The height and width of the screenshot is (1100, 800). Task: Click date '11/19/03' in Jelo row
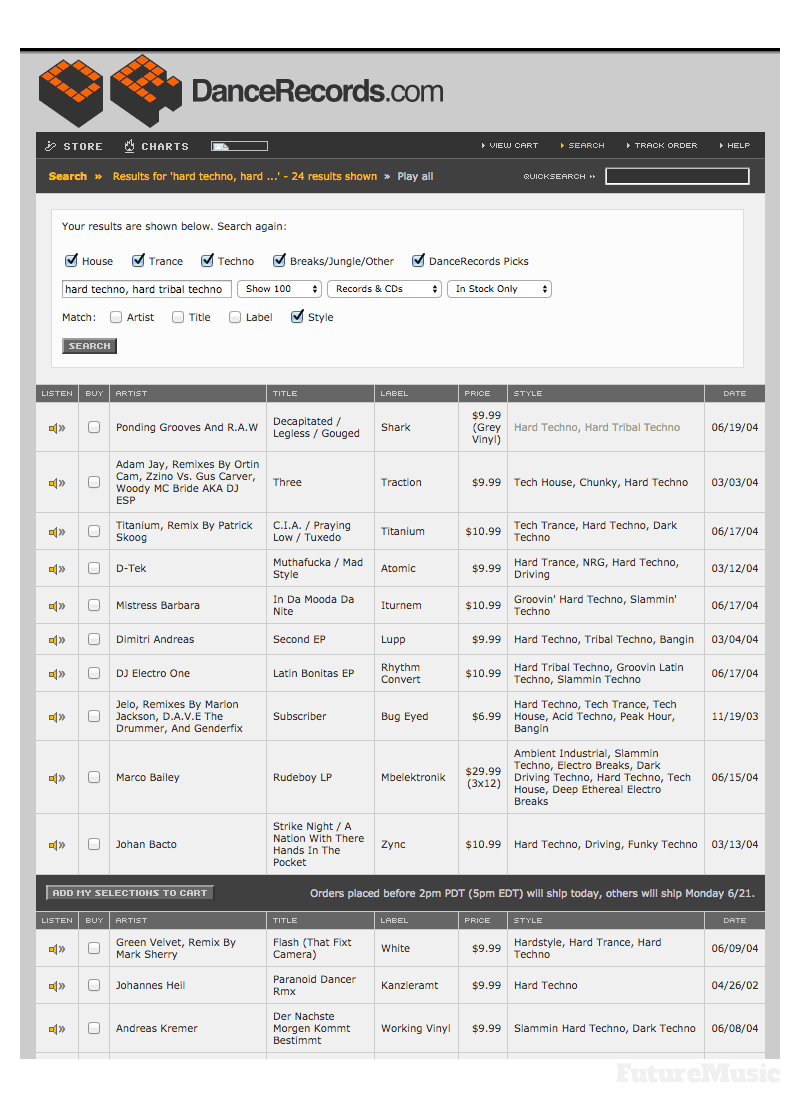click(x=735, y=717)
